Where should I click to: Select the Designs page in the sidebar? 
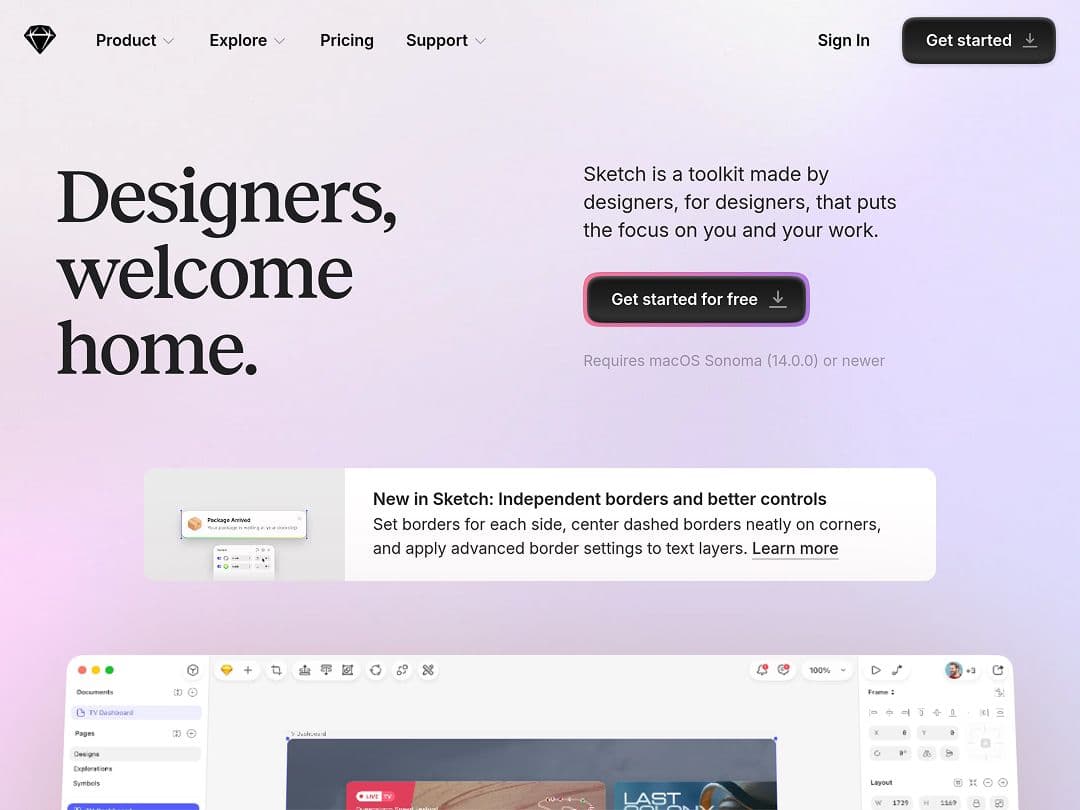135,754
